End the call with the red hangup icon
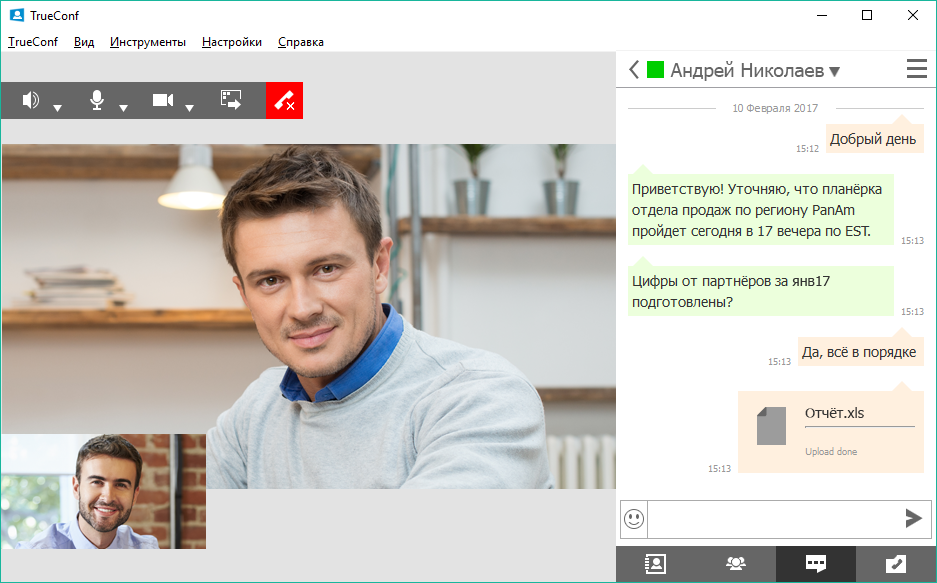The image size is (937, 583). [284, 100]
